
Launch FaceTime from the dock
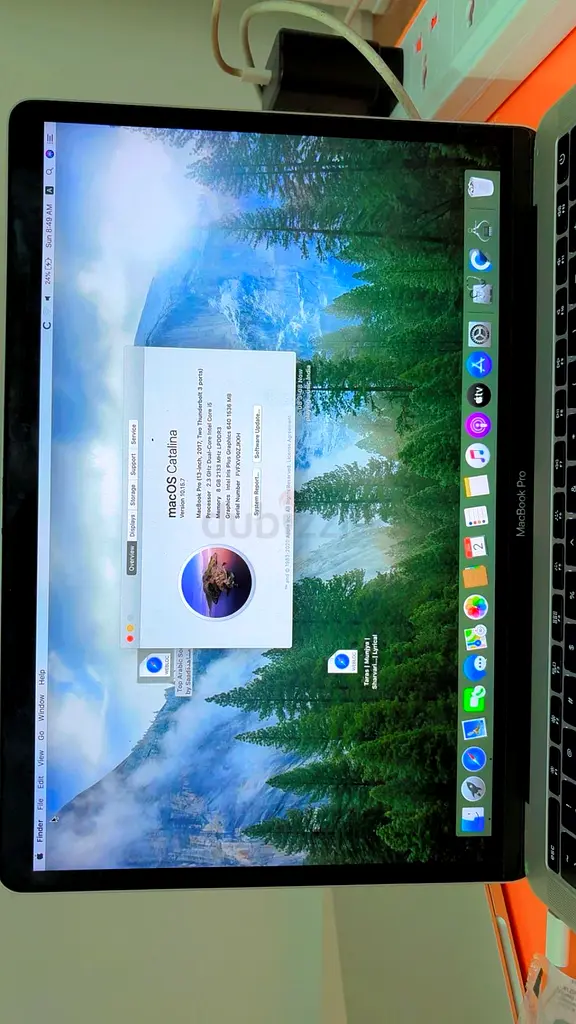coord(474,698)
